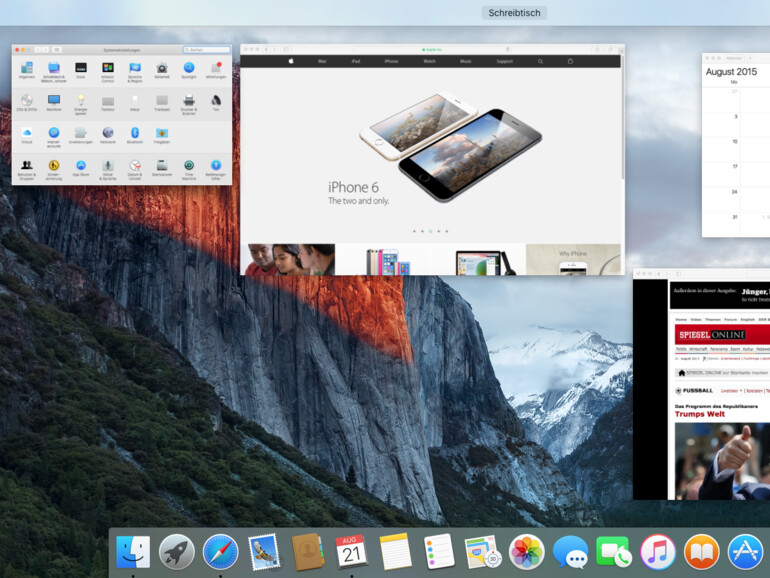This screenshot has height=578, width=770.
Task: Open Trackpad preferences pane
Action: pos(162,103)
